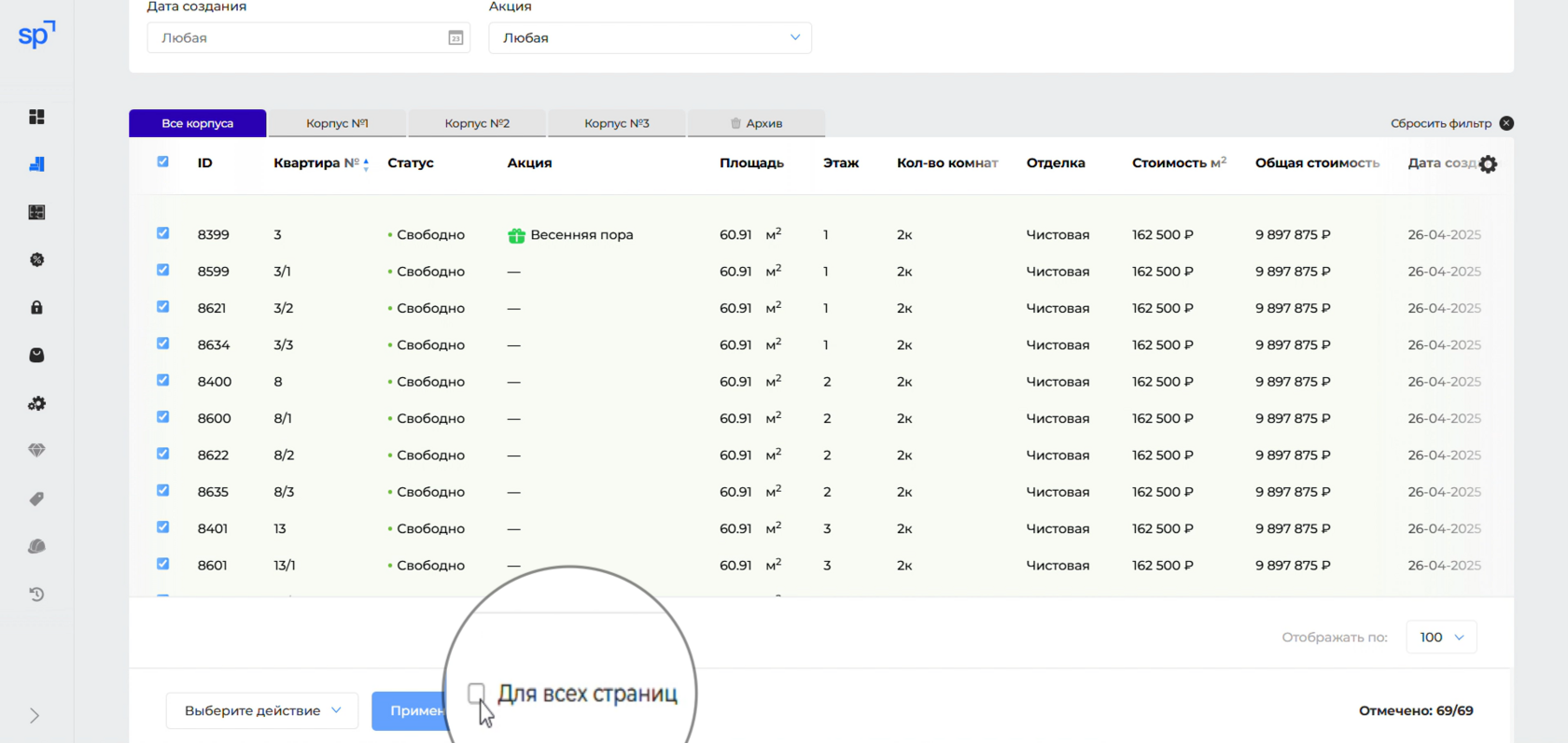Click the Площадь column header
This screenshot has width=1568, height=743.
(751, 163)
